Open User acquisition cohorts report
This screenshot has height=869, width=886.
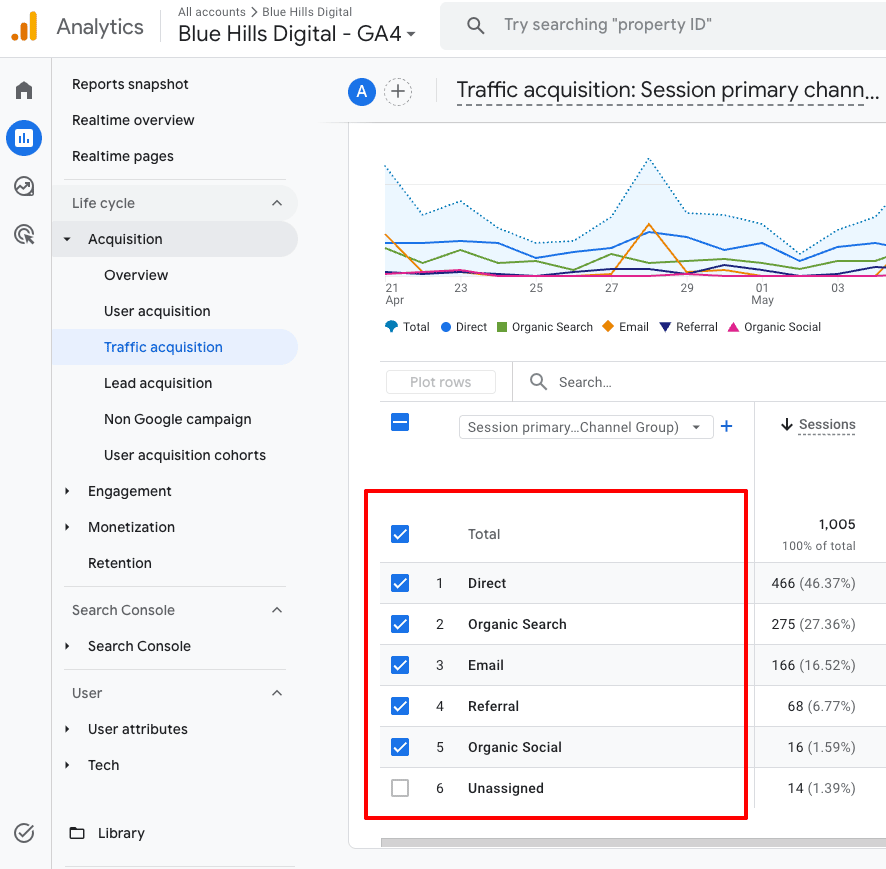point(185,455)
